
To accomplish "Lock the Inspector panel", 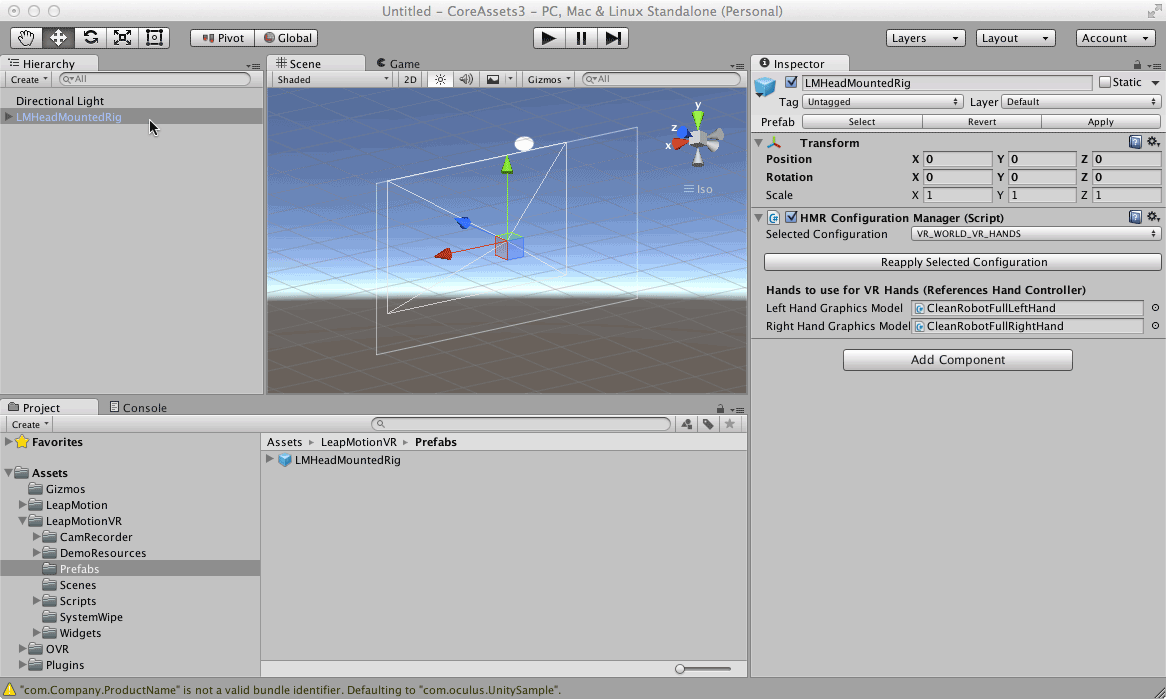I will [1137, 65].
